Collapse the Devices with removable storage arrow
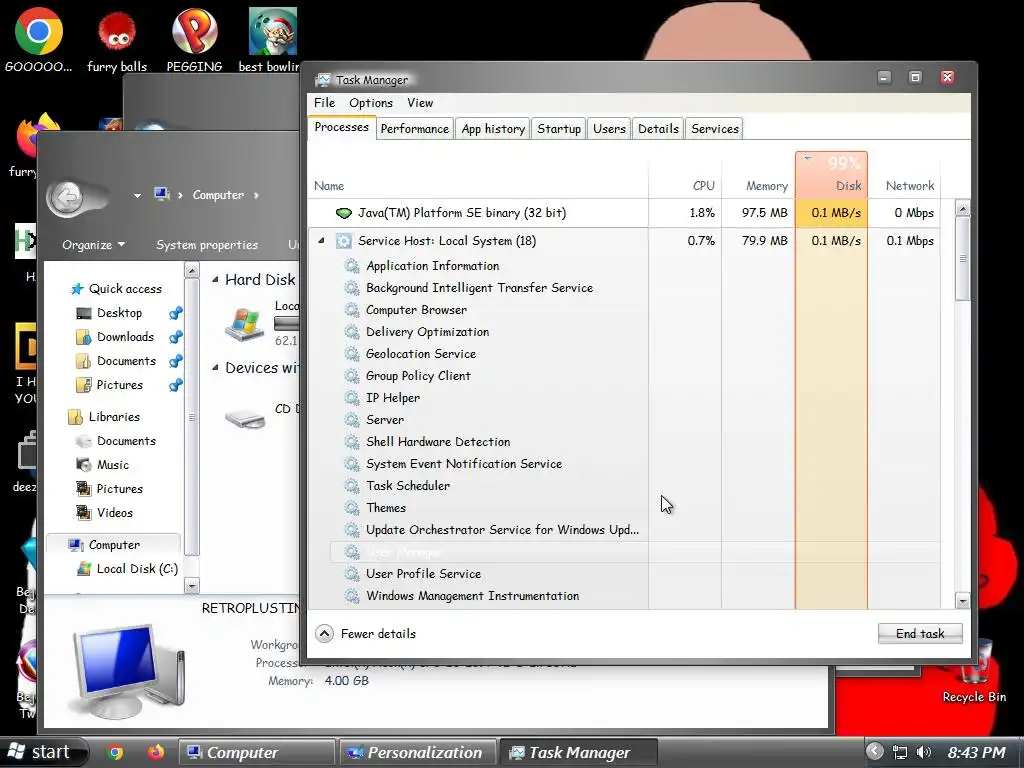1024x768 pixels. pyautogui.click(x=215, y=368)
